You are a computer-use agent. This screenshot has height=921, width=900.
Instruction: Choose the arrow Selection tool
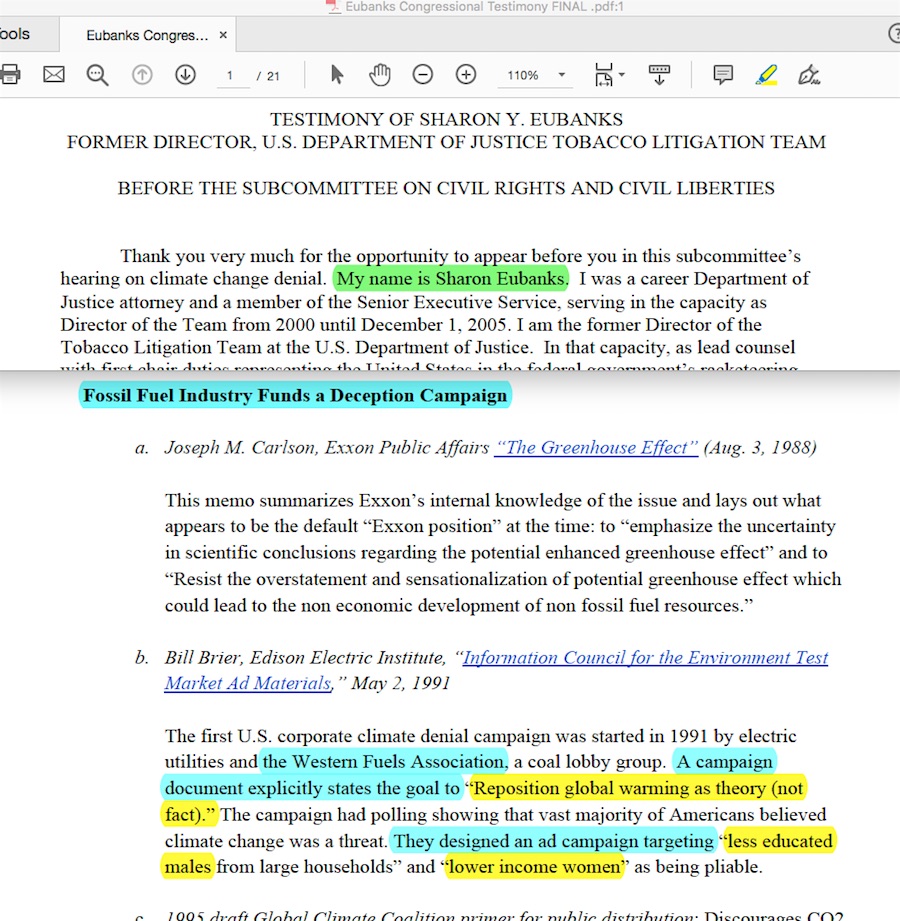tap(337, 75)
